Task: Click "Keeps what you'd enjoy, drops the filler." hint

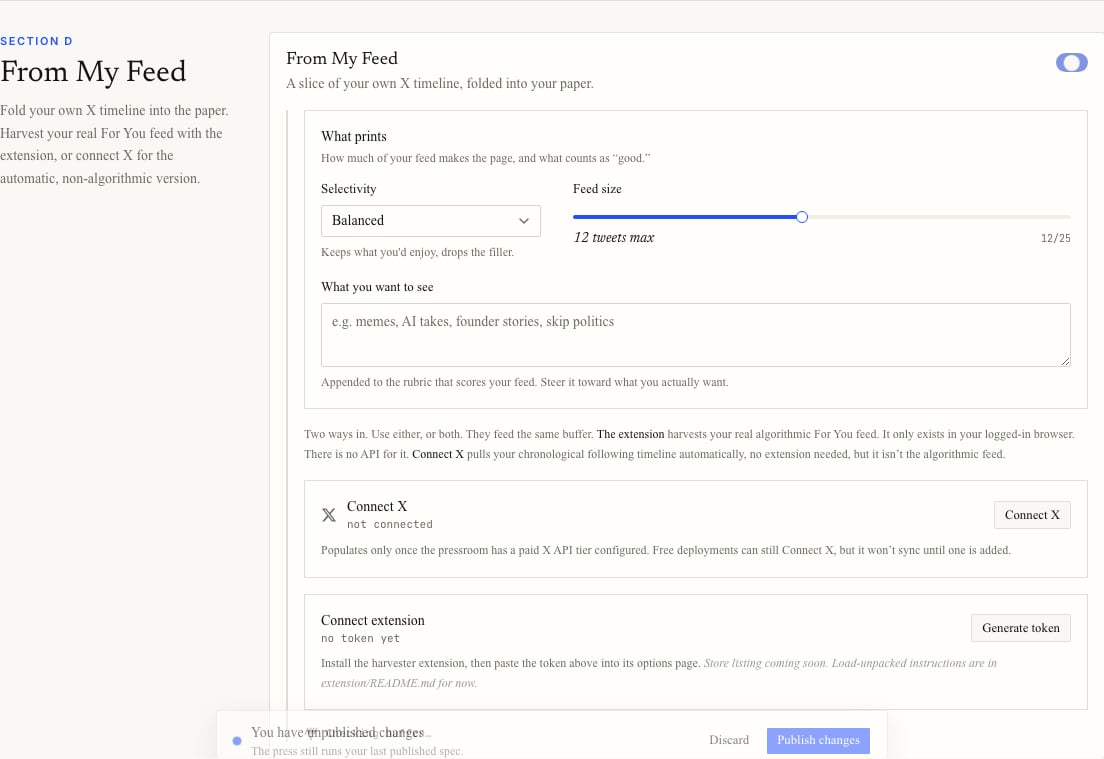Action: click(x=417, y=252)
